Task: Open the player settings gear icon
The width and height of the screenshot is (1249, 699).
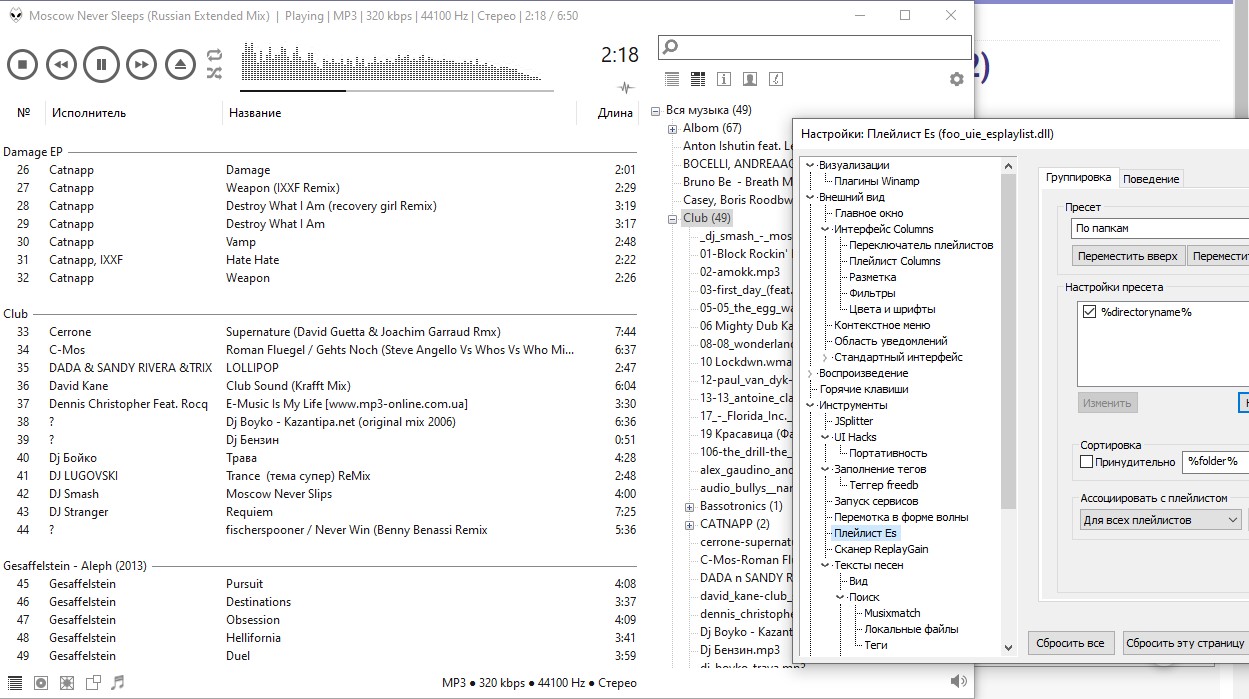Action: pyautogui.click(x=956, y=79)
